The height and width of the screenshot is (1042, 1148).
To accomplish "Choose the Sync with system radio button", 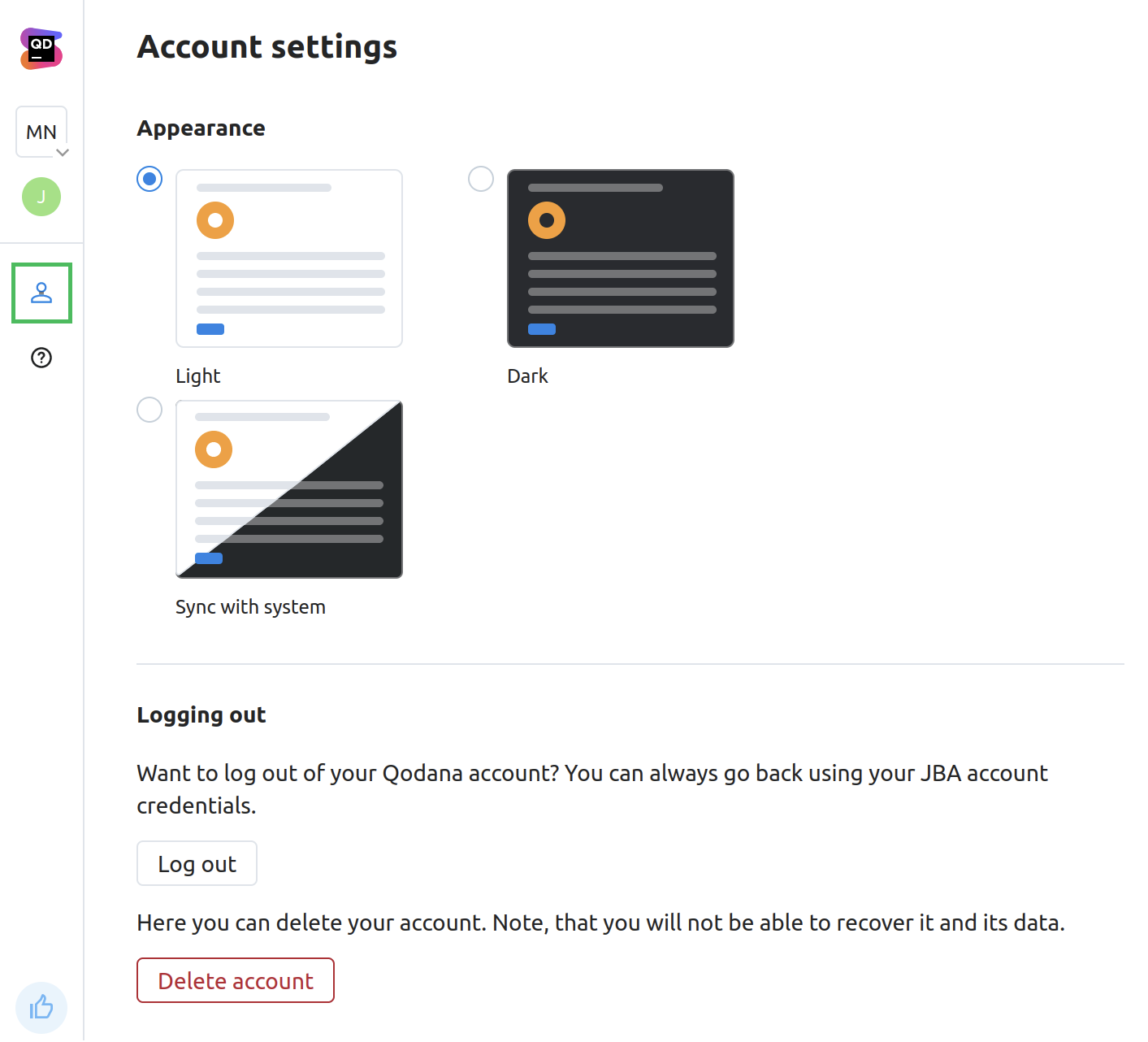I will tap(149, 410).
